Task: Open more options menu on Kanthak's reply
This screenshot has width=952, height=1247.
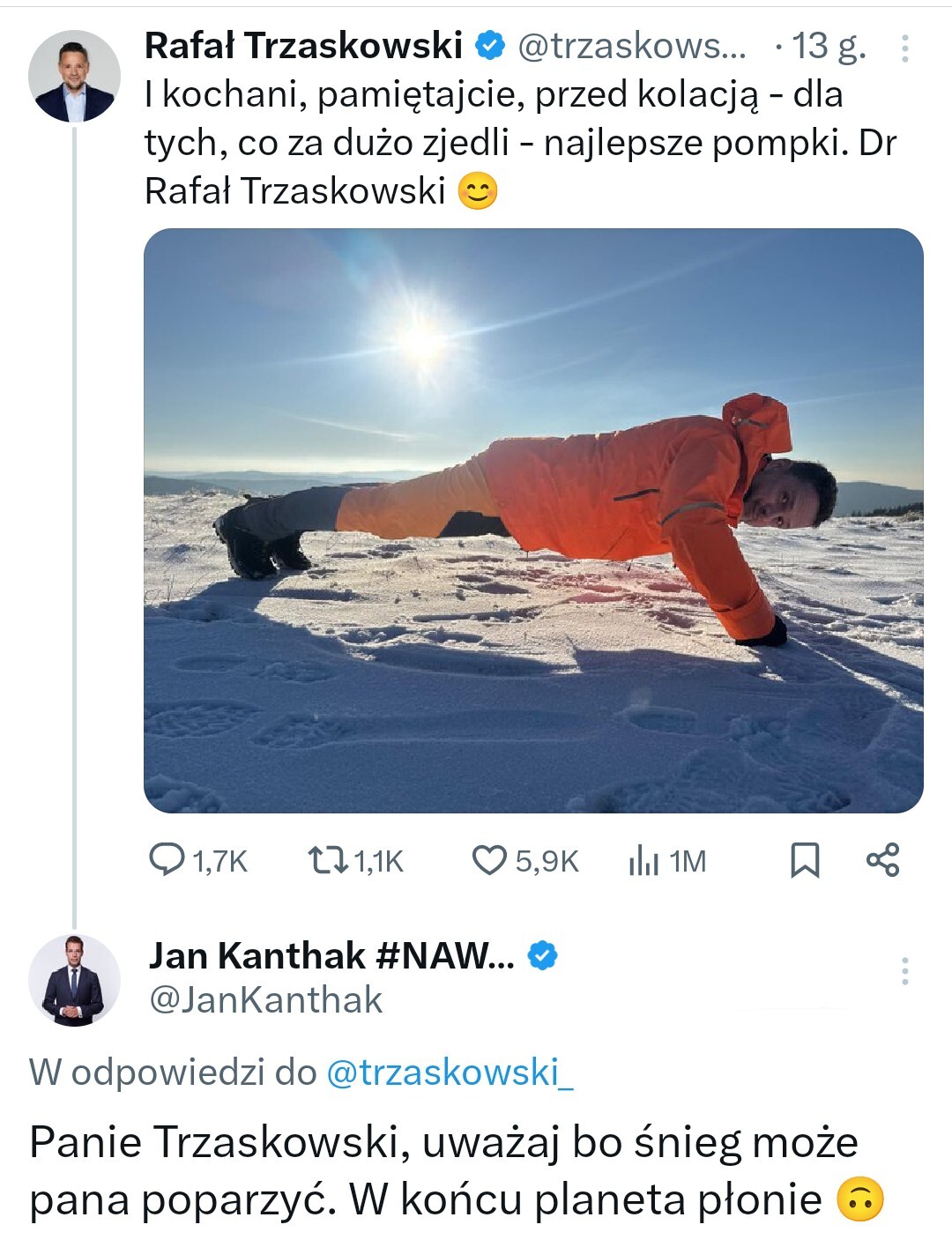Action: coord(904,970)
